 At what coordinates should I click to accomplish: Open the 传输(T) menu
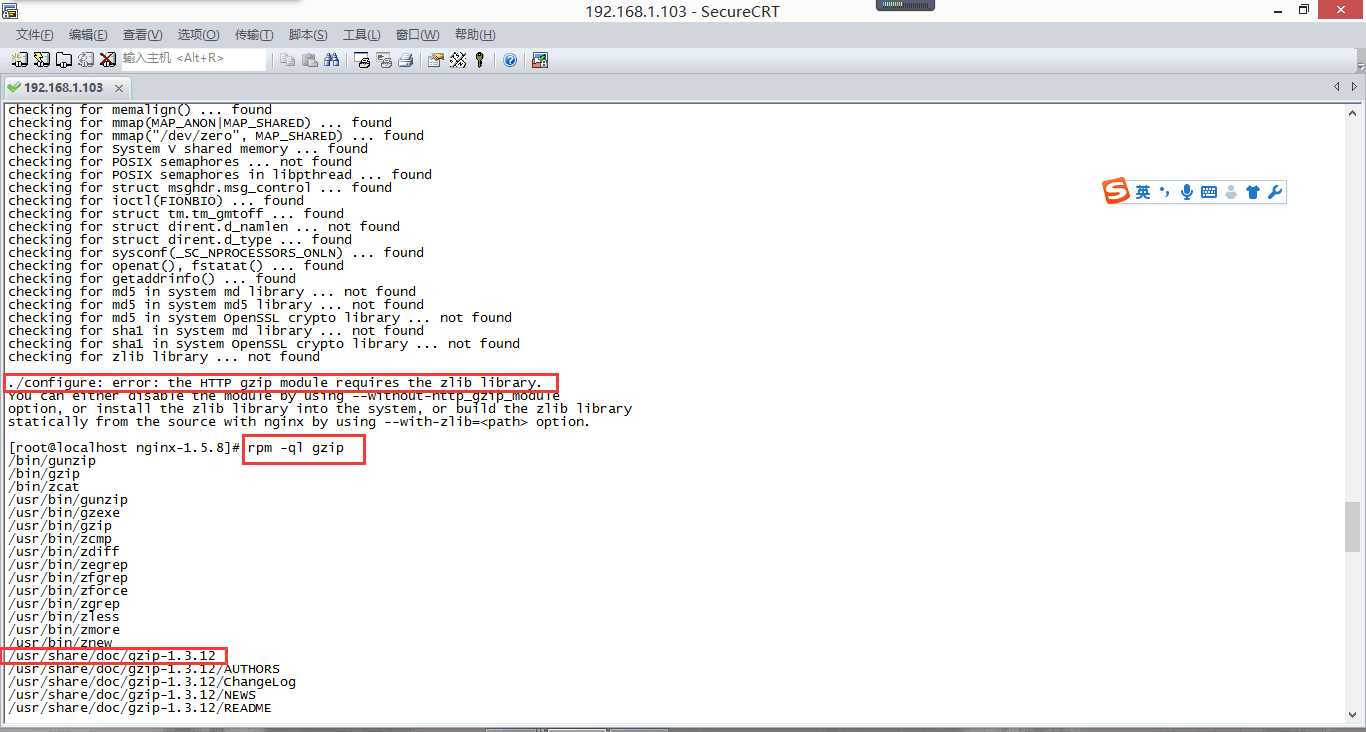pyautogui.click(x=253, y=35)
